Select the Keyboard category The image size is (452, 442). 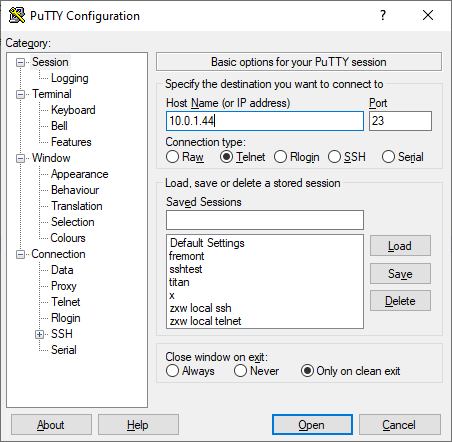point(73,110)
